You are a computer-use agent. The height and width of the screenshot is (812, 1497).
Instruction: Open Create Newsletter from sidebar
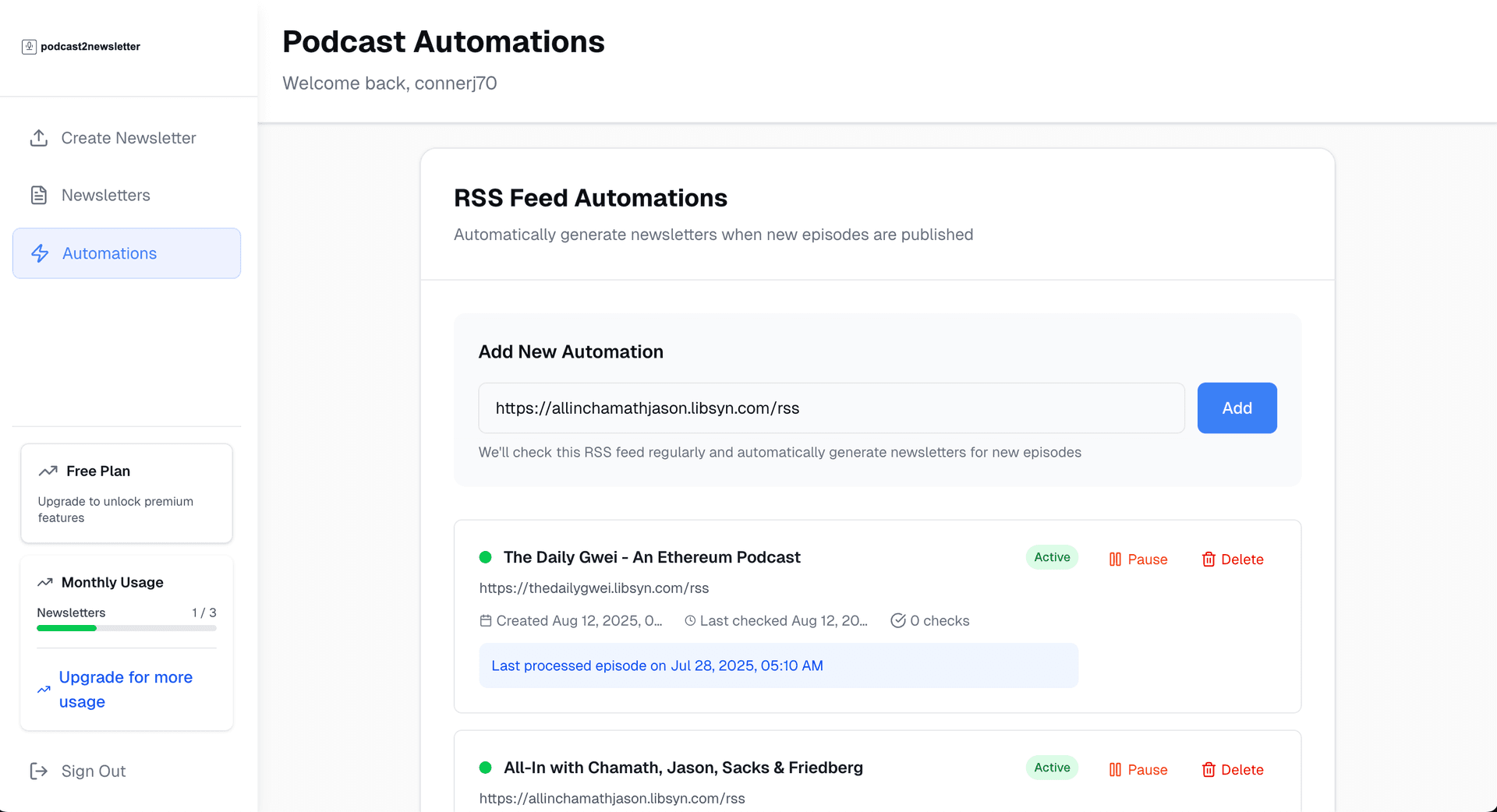coord(128,138)
